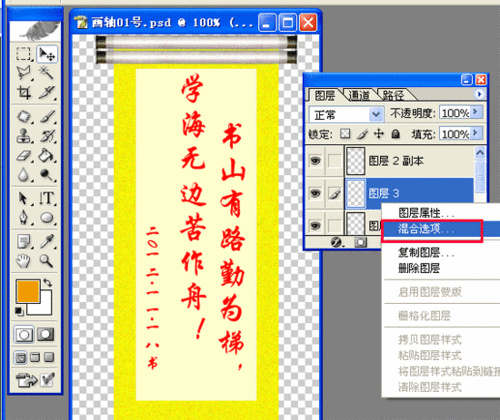Select the Magic Wand tool
This screenshot has width=500, height=420.
[x=46, y=73]
